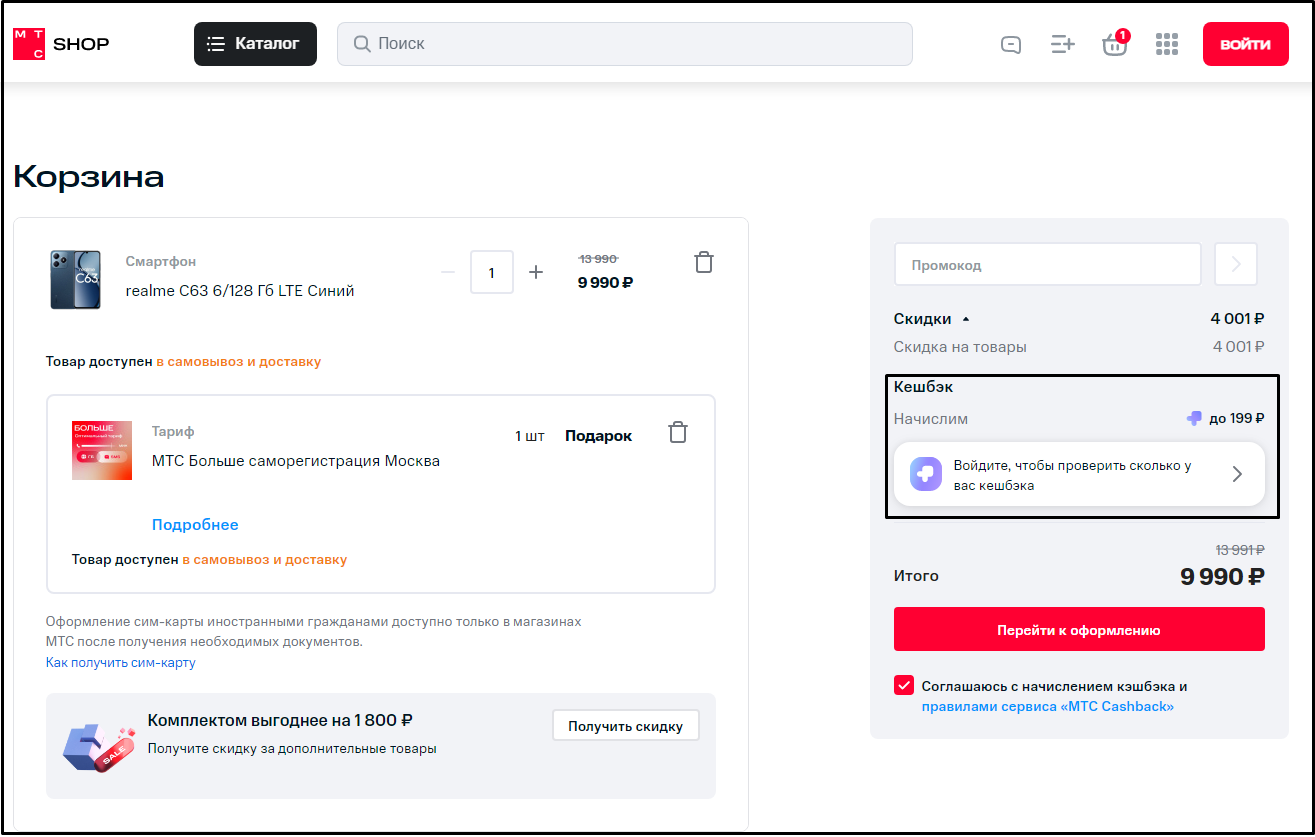Screen dimensions: 1315x837
Task: Increase realme C63 quantity with plus
Action: 536,272
